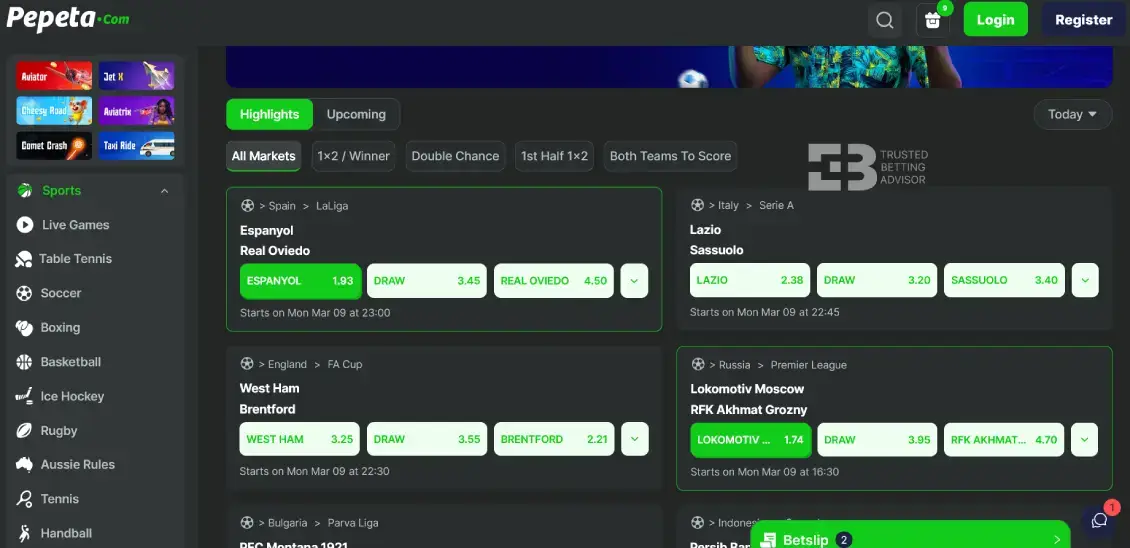Image resolution: width=1130 pixels, height=548 pixels.
Task: Switch to the Upcoming tab
Action: click(x=356, y=114)
